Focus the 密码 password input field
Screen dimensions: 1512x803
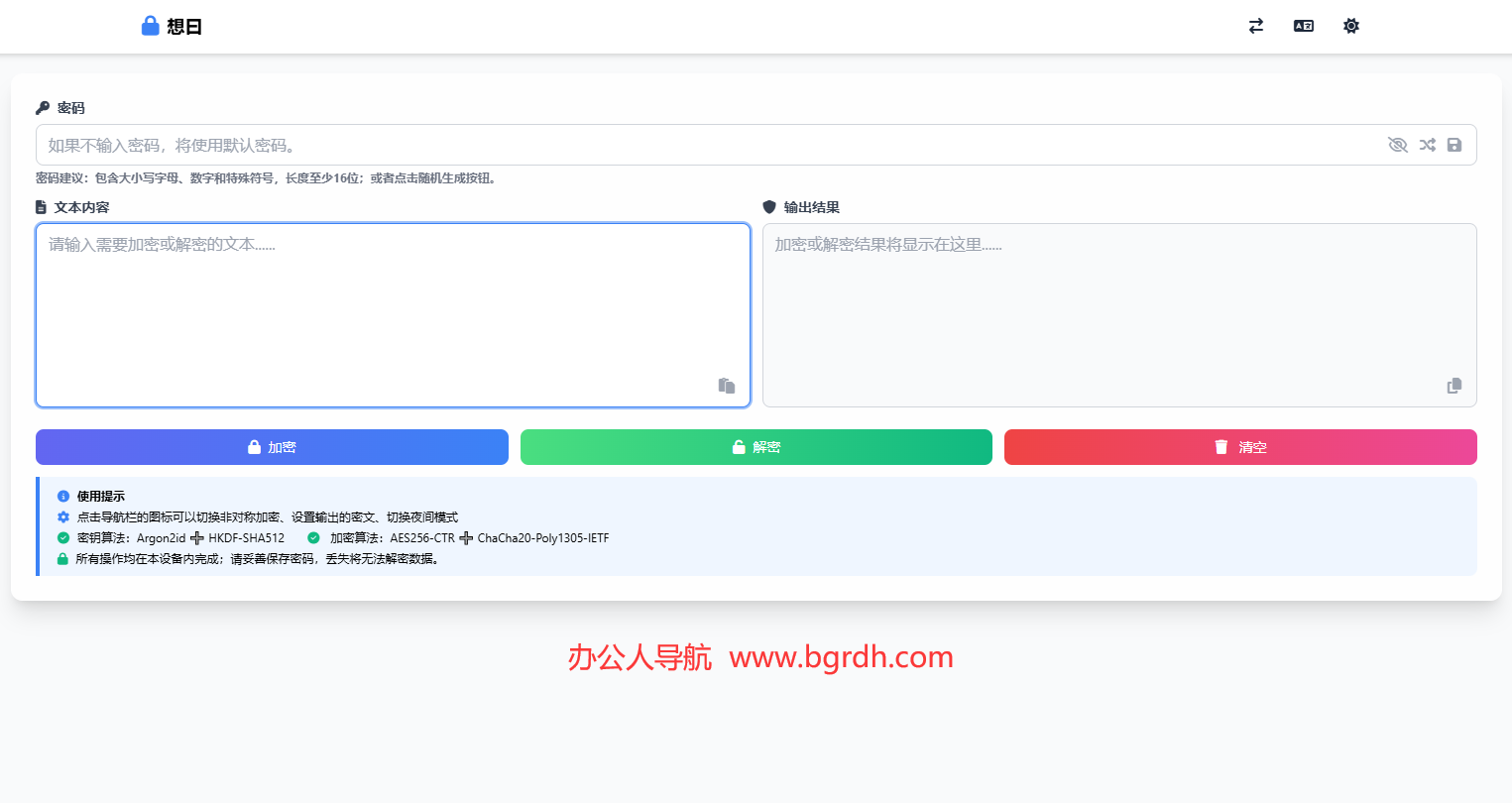(x=694, y=145)
